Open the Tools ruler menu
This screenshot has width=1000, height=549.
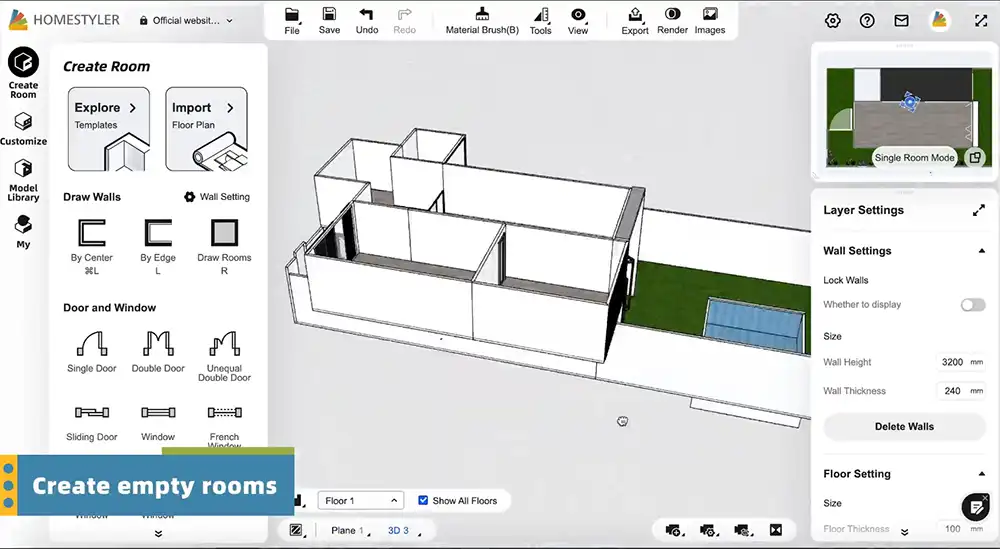point(540,21)
